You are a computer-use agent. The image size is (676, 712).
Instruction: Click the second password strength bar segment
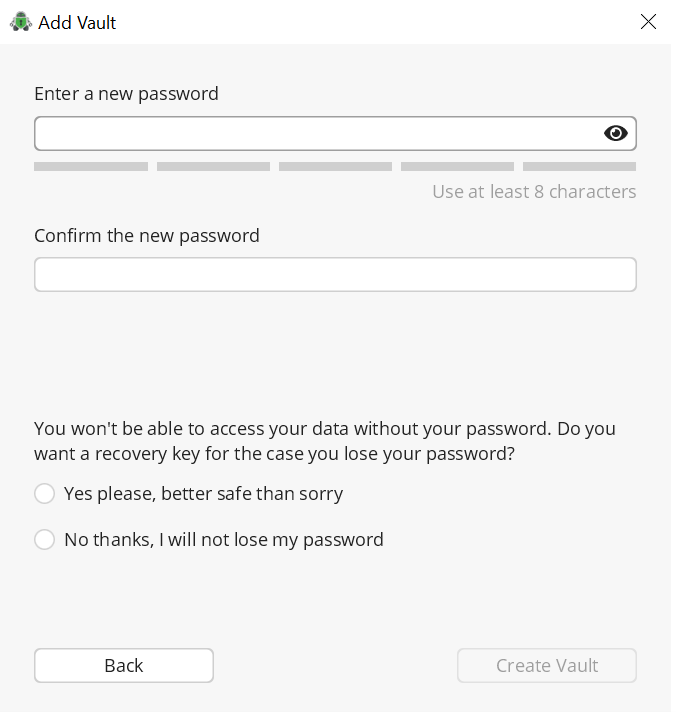coord(213,167)
